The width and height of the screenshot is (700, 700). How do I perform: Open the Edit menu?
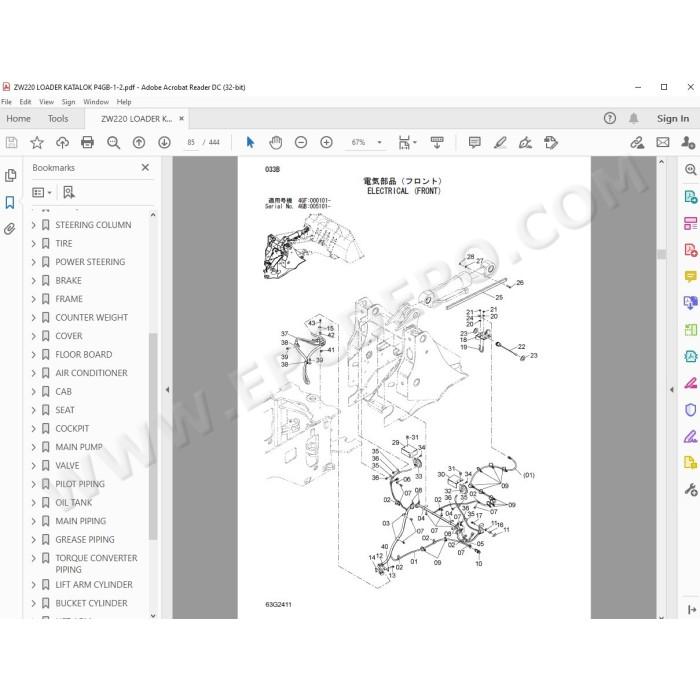(x=25, y=102)
